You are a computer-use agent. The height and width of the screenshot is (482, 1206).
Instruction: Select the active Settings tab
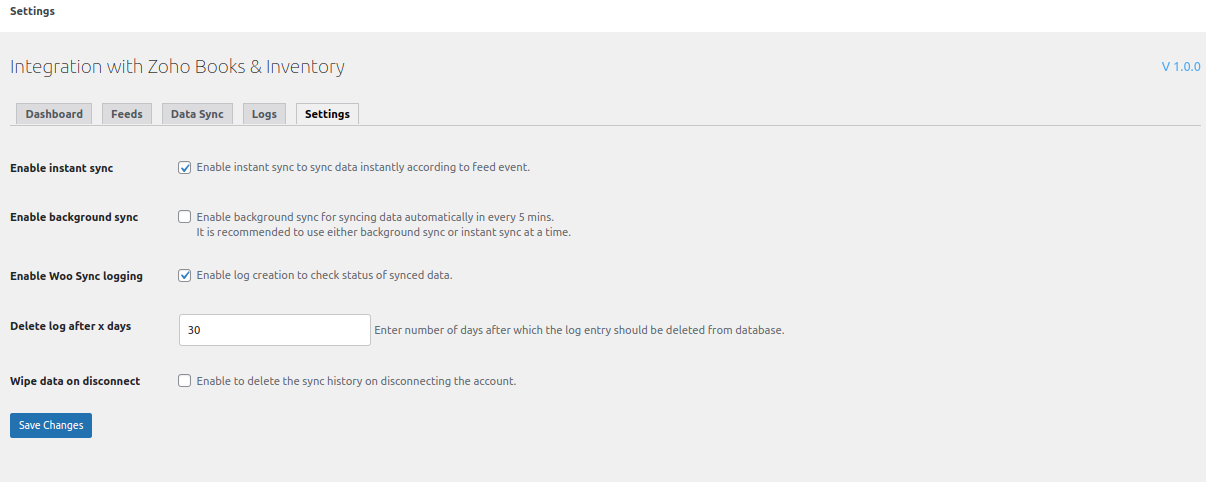pos(327,114)
